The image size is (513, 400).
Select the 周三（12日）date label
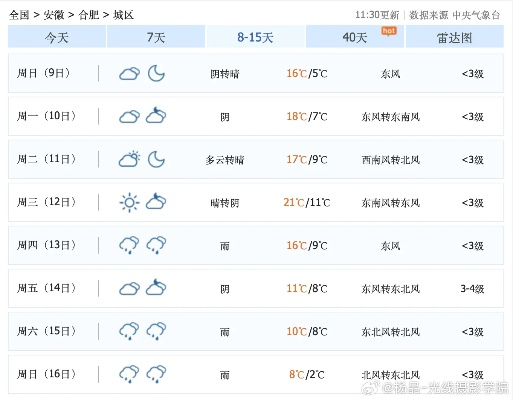(x=47, y=202)
